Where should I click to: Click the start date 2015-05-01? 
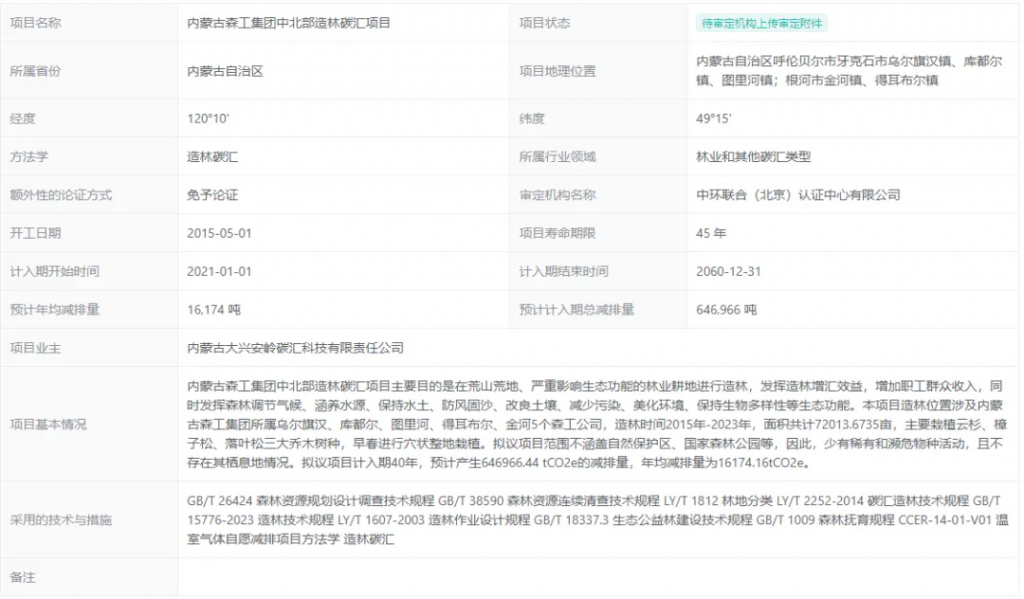219,233
